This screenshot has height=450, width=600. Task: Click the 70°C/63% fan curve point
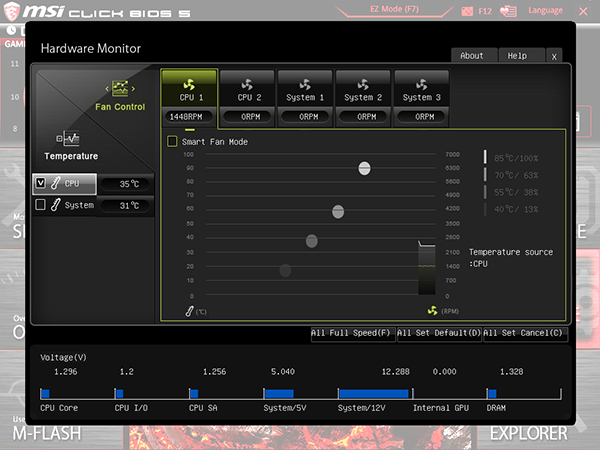[x=338, y=212]
